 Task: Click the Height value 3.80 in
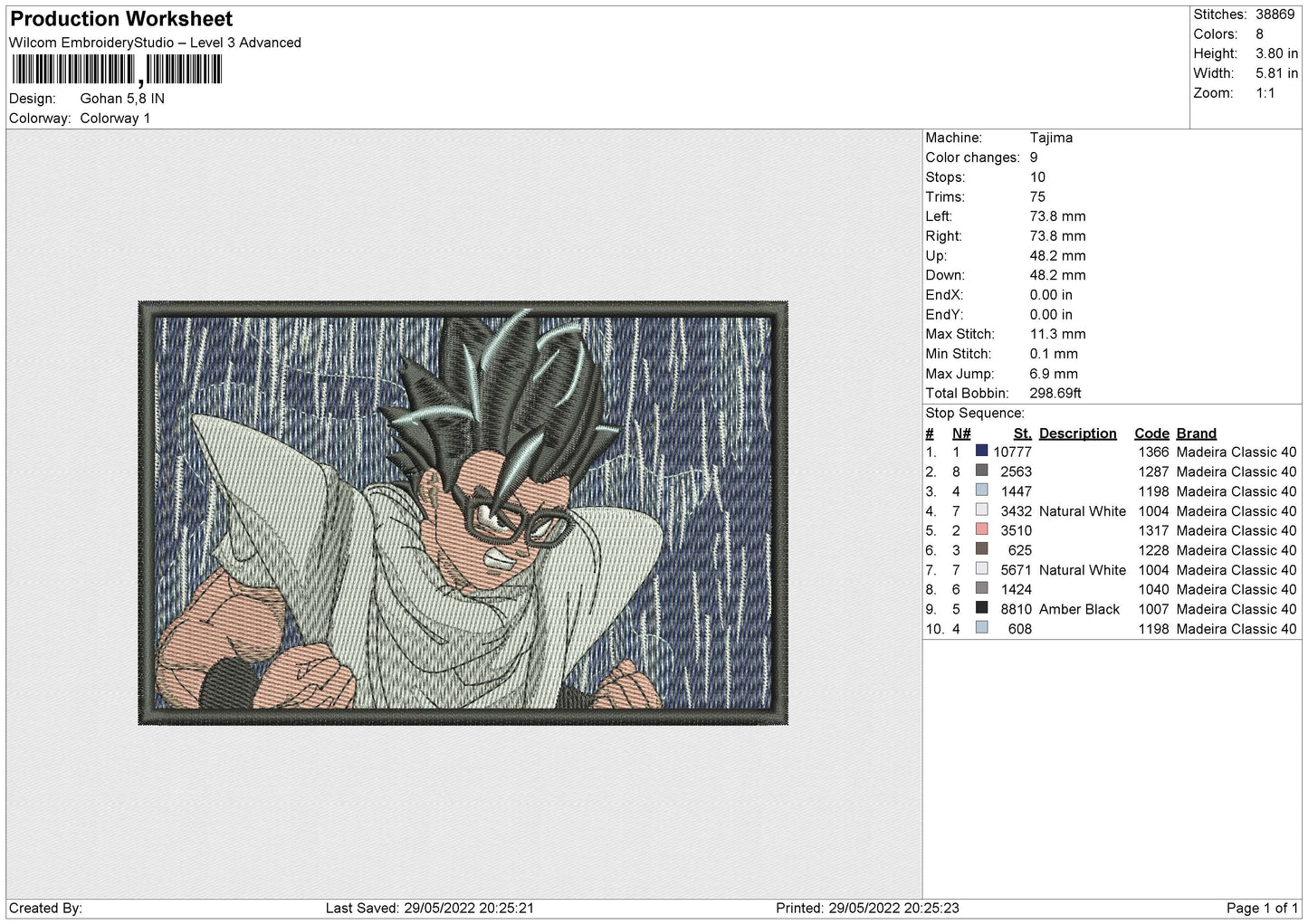click(x=1276, y=53)
